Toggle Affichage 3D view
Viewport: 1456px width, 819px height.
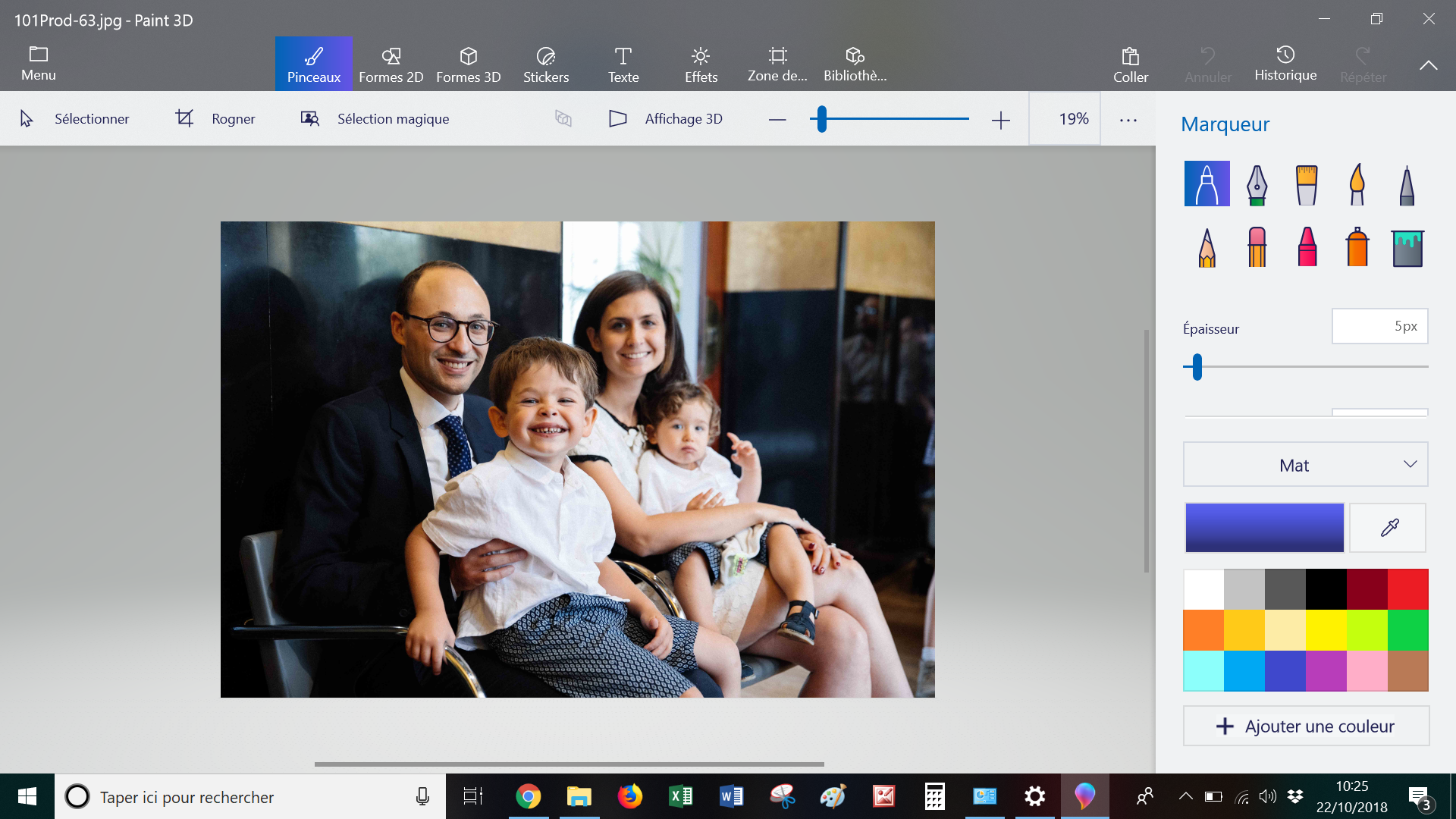tap(666, 119)
